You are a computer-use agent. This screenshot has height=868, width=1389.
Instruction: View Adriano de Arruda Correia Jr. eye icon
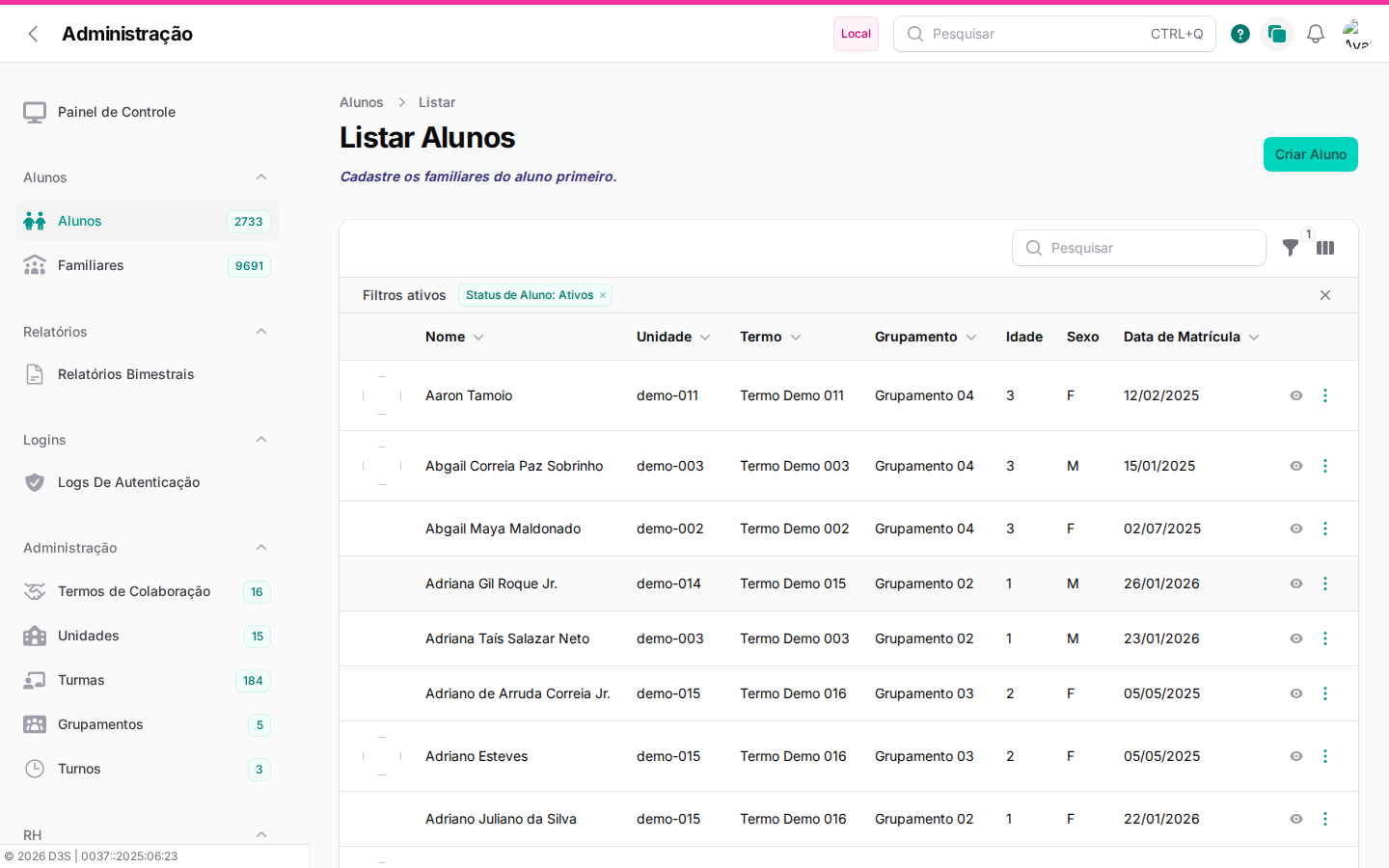pos(1296,693)
